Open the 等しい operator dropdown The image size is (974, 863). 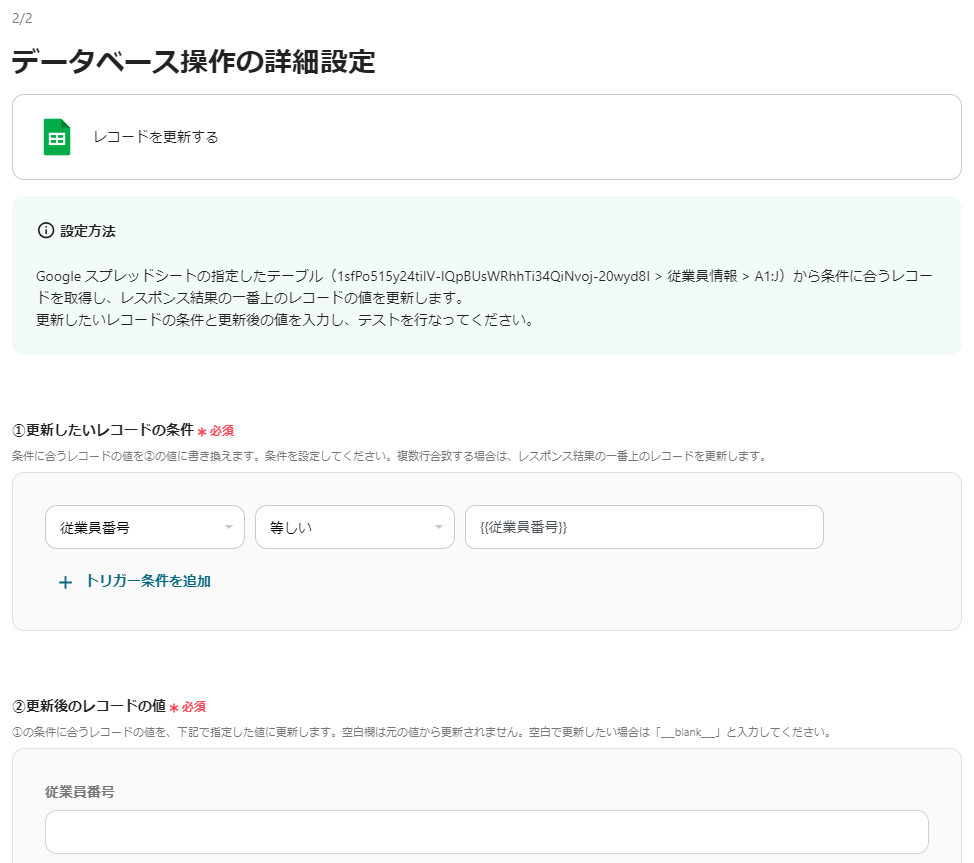[355, 527]
